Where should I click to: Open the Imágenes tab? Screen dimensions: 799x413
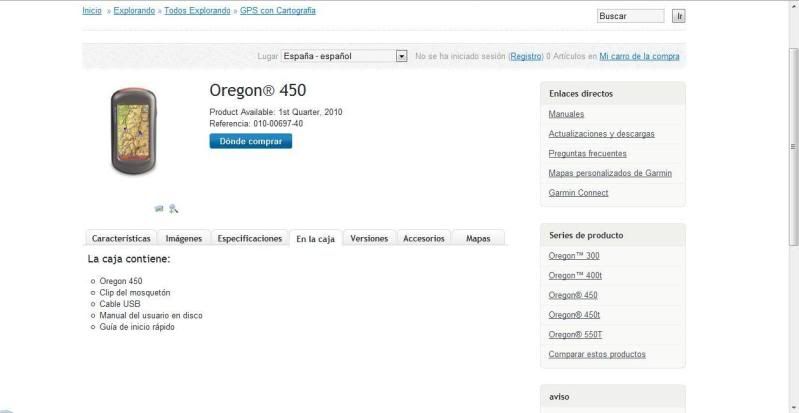[183, 238]
